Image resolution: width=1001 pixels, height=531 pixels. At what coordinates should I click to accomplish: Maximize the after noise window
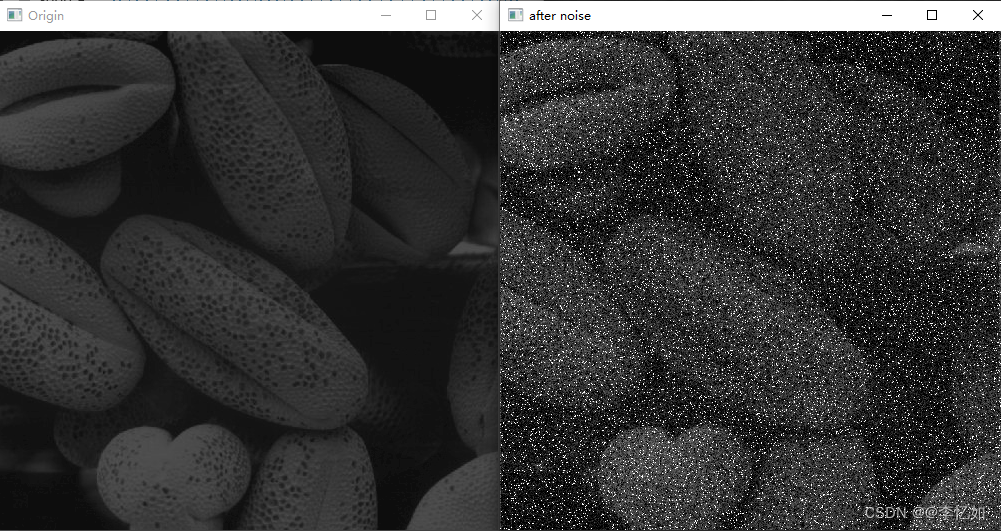click(932, 15)
